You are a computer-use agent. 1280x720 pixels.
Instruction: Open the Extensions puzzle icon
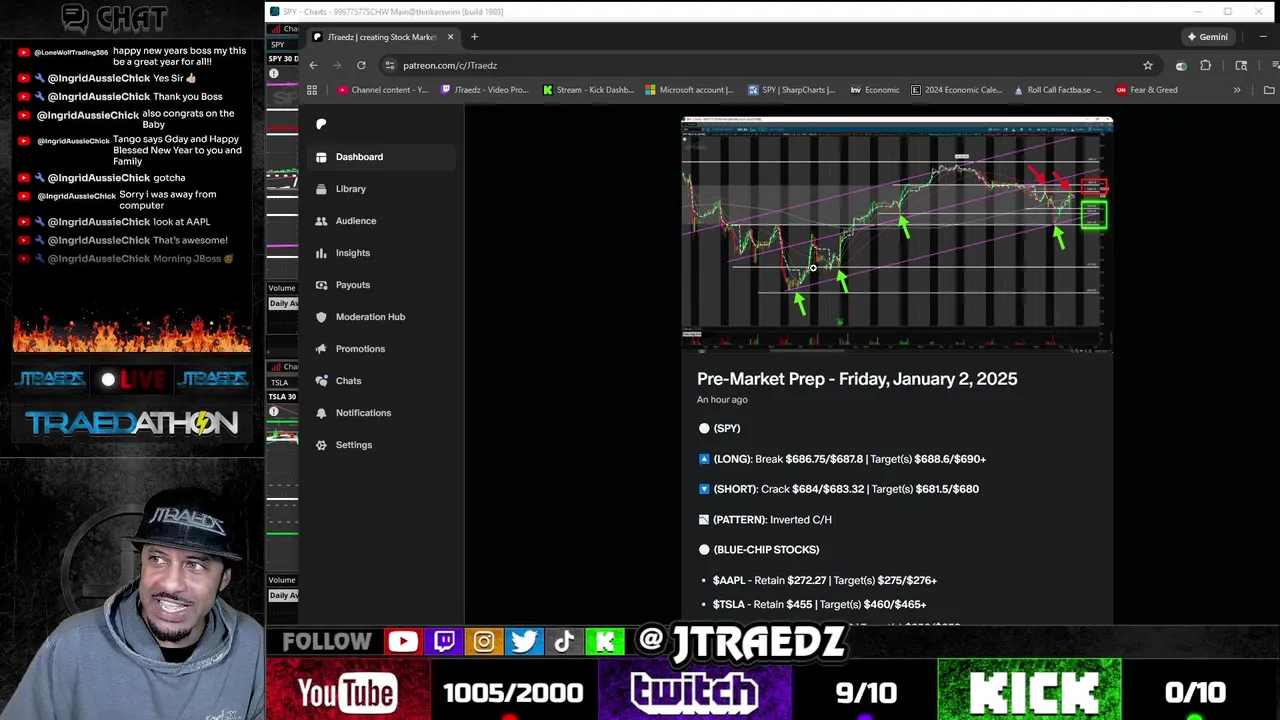click(1205, 65)
